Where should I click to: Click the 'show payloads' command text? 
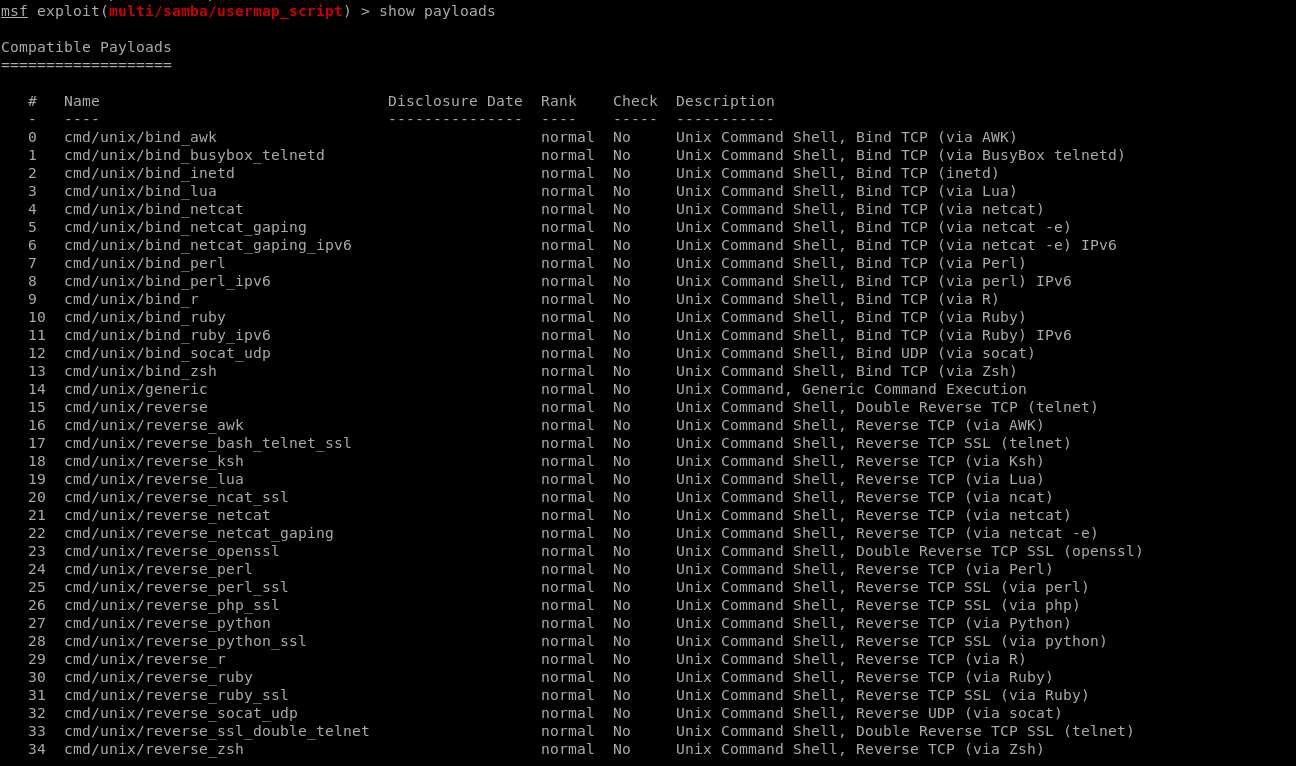pos(437,11)
